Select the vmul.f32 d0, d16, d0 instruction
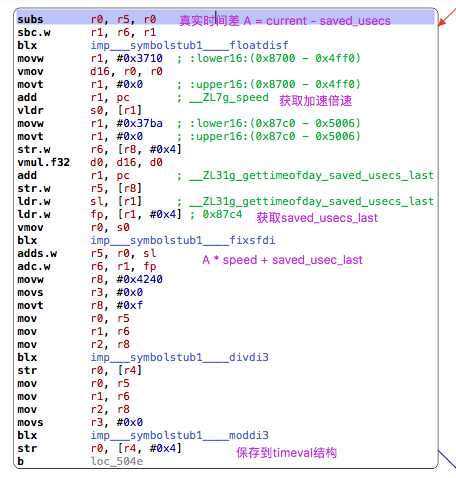Image resolution: width=456 pixels, height=478 pixels. (x=90, y=162)
